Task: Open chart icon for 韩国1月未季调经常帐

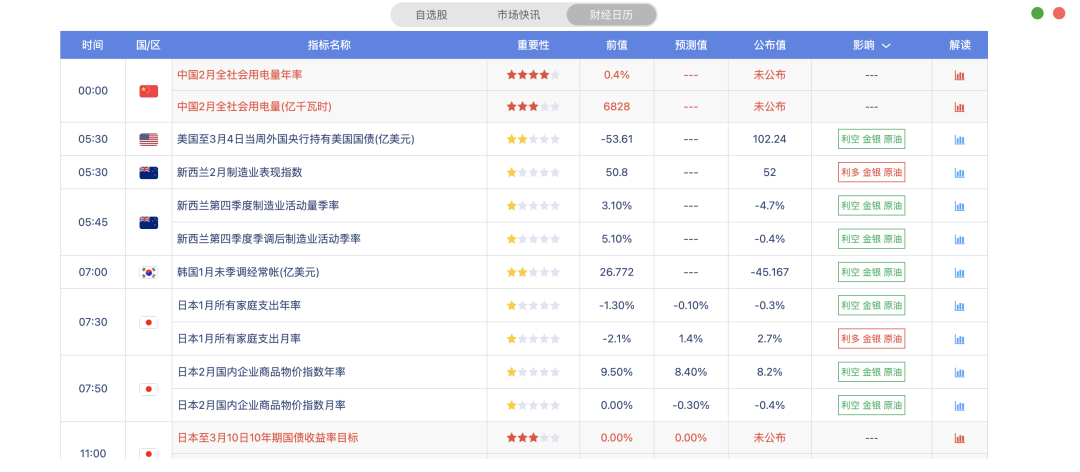Action: pyautogui.click(x=959, y=272)
